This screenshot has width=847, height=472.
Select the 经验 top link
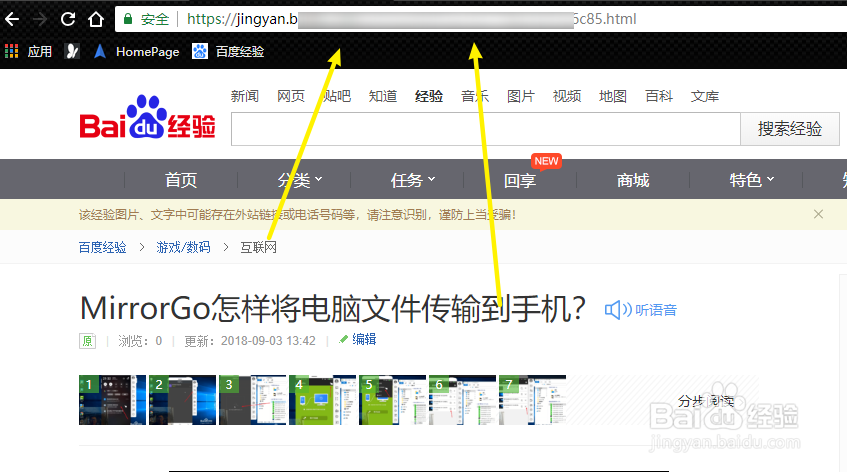pos(429,96)
